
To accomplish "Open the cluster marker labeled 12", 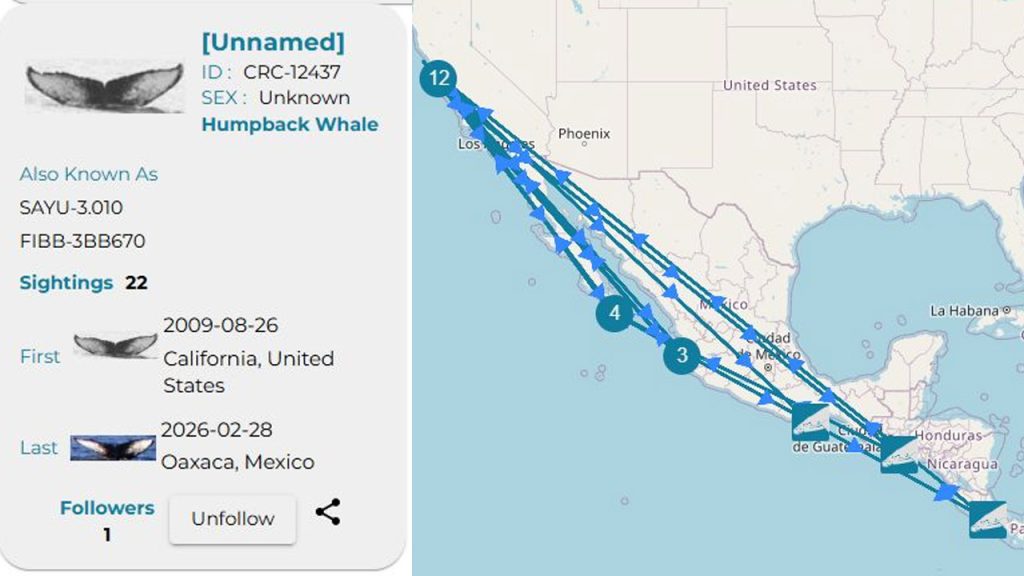I will [x=438, y=78].
